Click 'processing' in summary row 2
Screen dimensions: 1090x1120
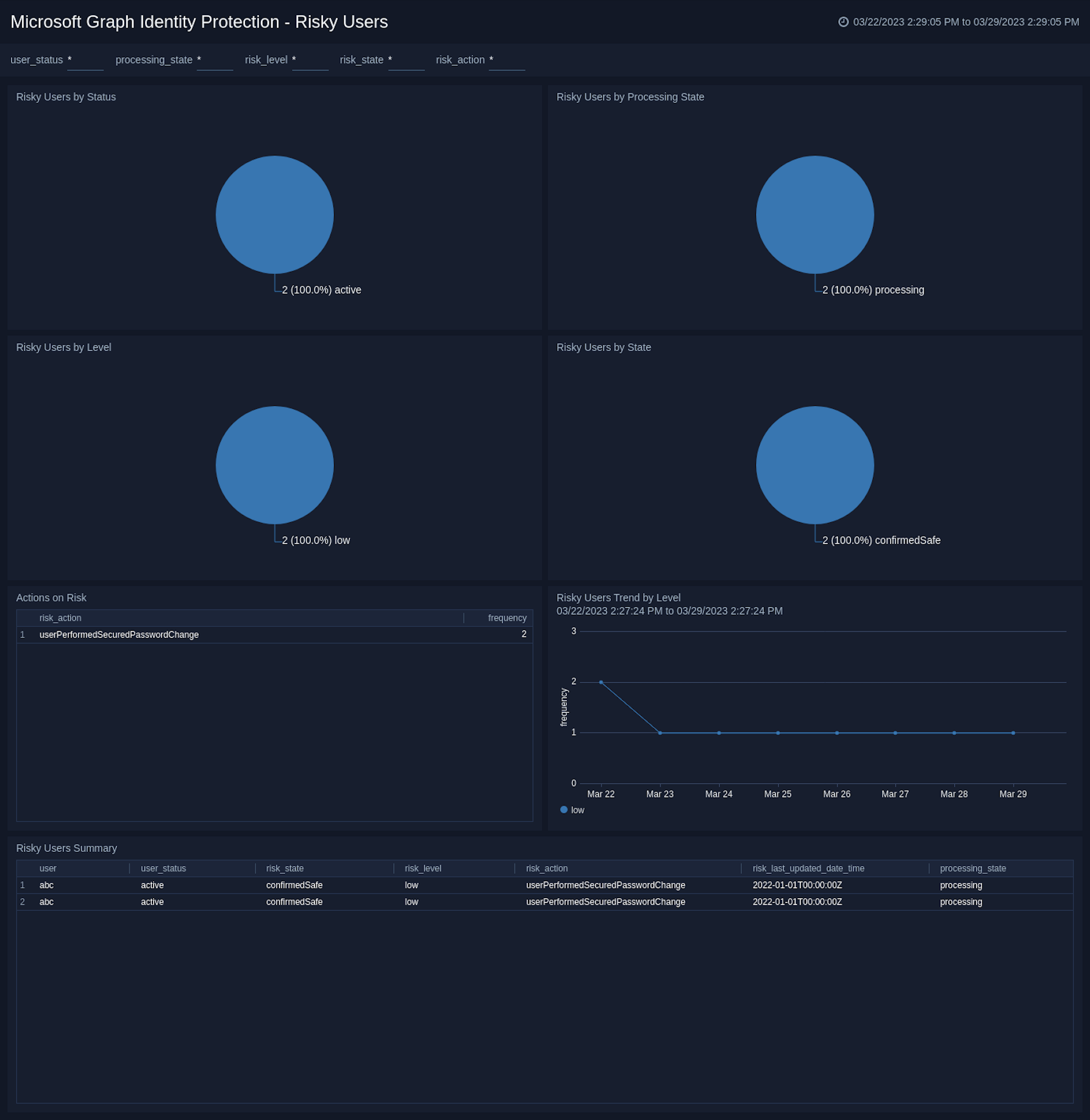[x=961, y=902]
